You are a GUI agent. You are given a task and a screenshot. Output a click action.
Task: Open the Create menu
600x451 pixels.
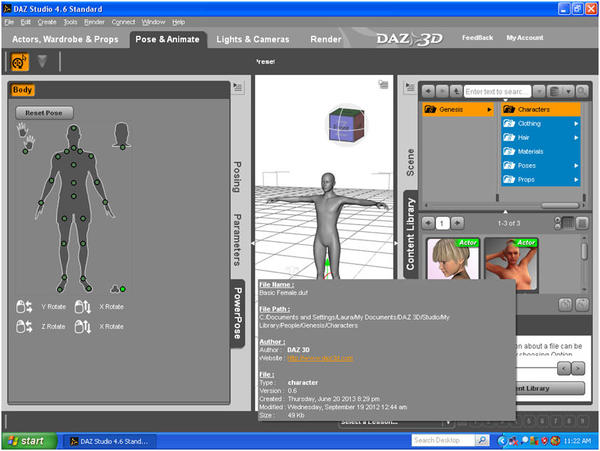47,22
